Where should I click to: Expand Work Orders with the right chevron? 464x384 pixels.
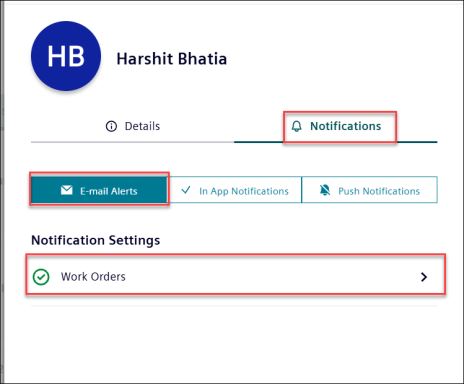[x=424, y=277]
